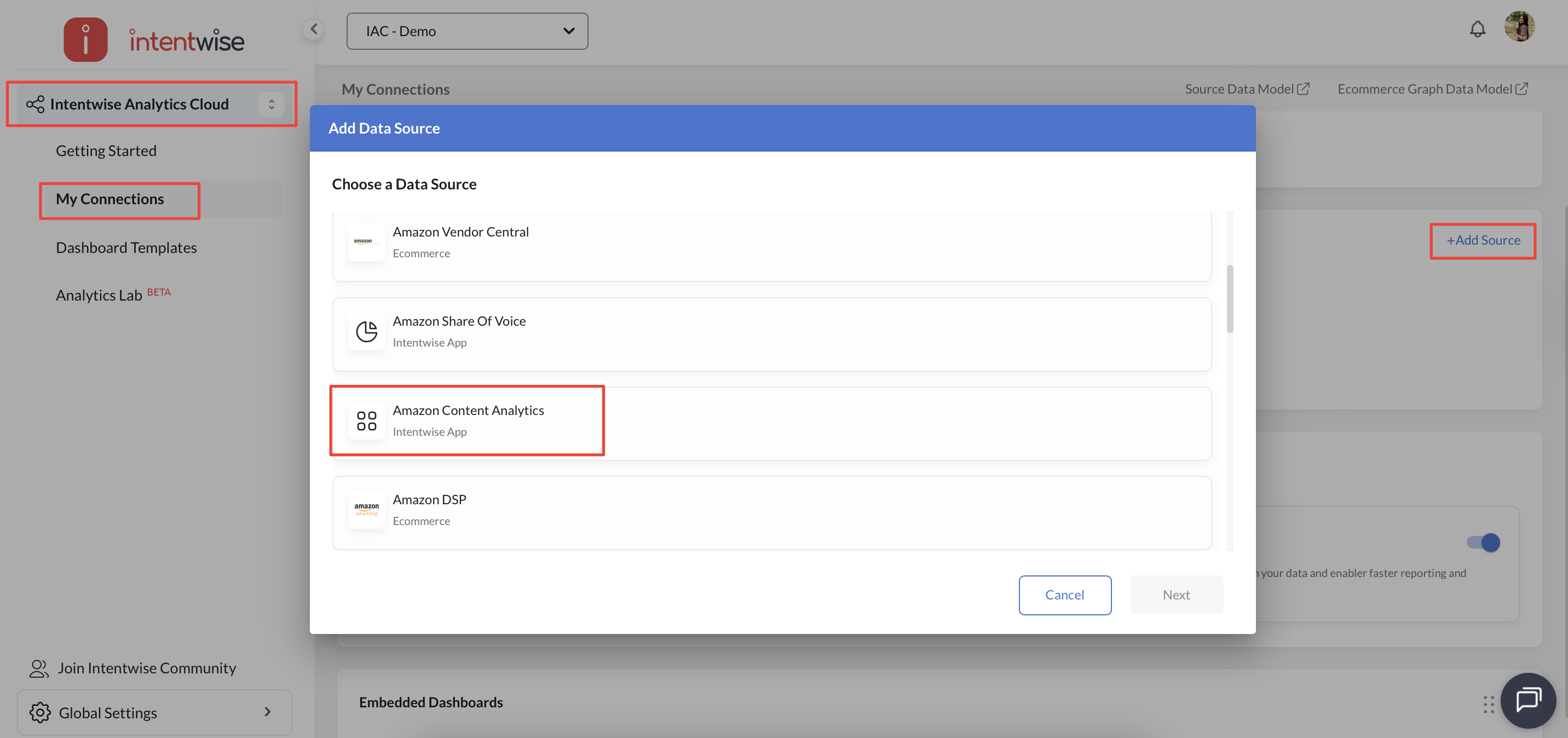The width and height of the screenshot is (1568, 738).
Task: Click the Amazon Content Analytics grid icon
Action: pyautogui.click(x=366, y=421)
